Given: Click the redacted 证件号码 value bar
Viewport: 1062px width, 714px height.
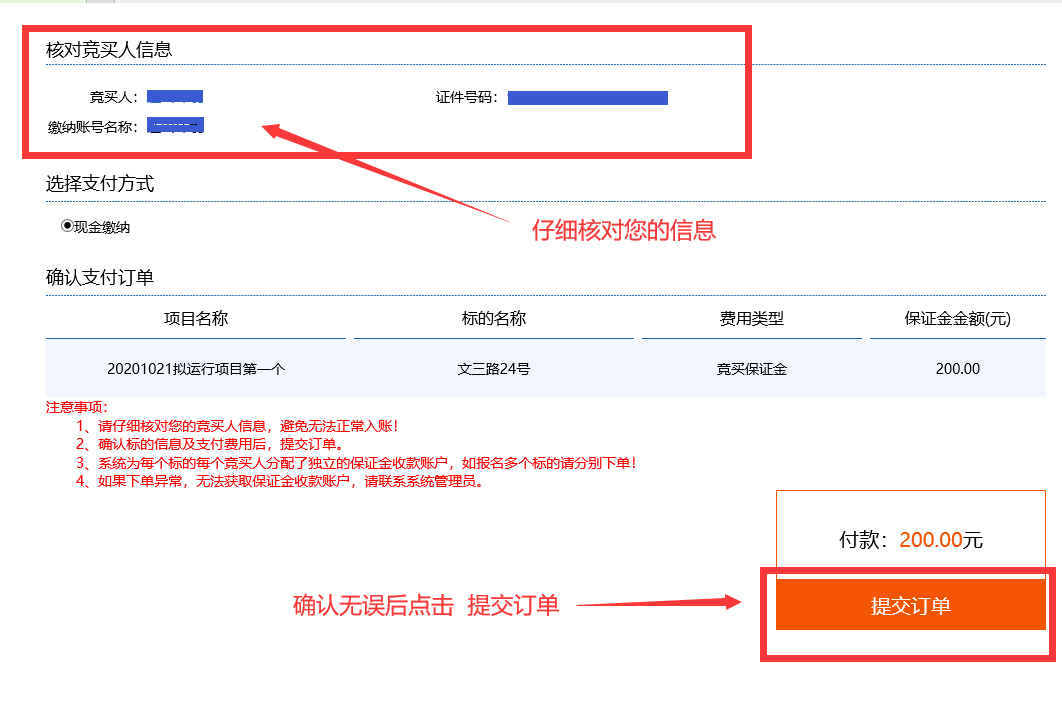Looking at the screenshot, I should coord(587,98).
